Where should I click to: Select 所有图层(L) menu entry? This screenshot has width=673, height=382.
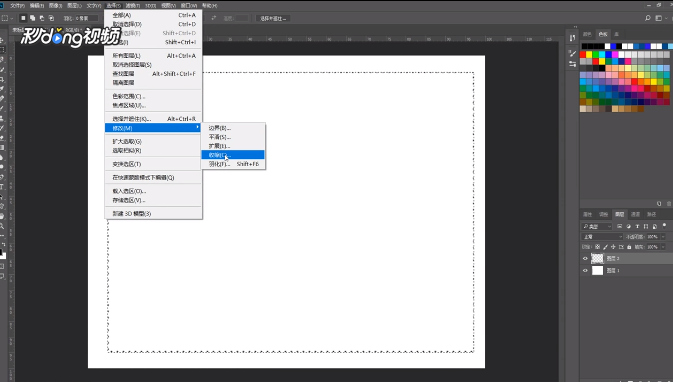pyautogui.click(x=153, y=56)
